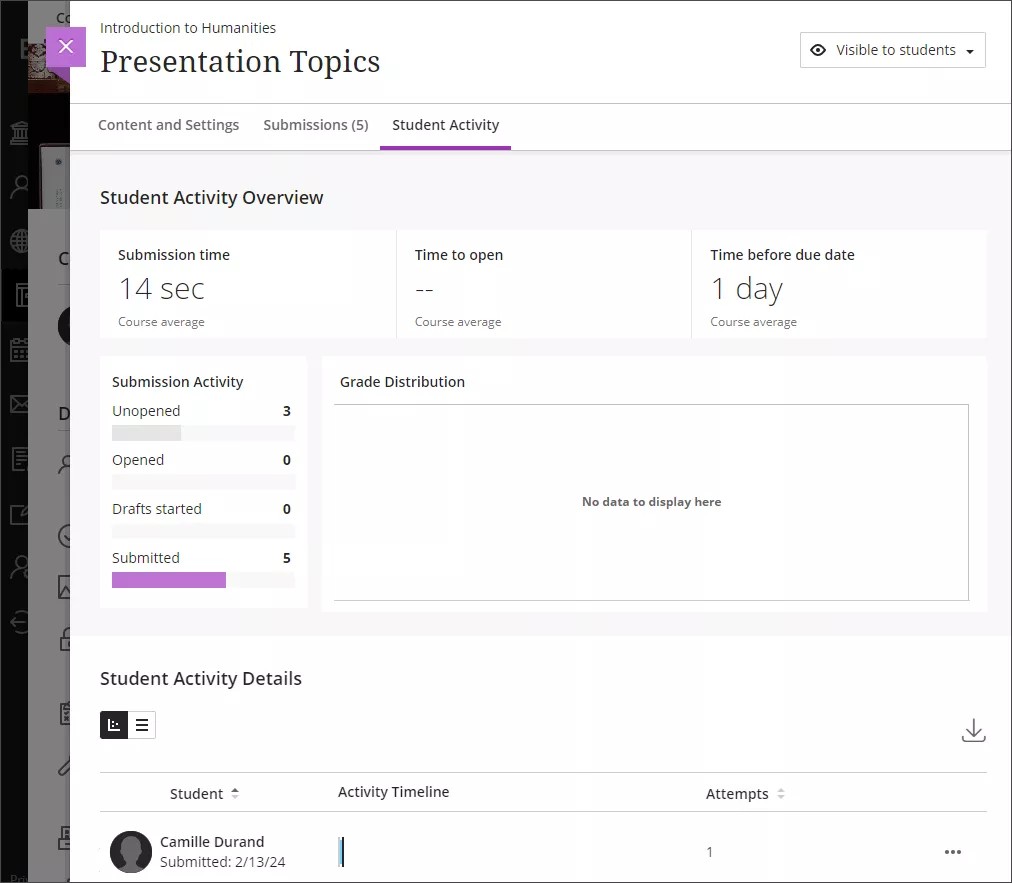Open the Submissions (5) tab

(x=315, y=125)
